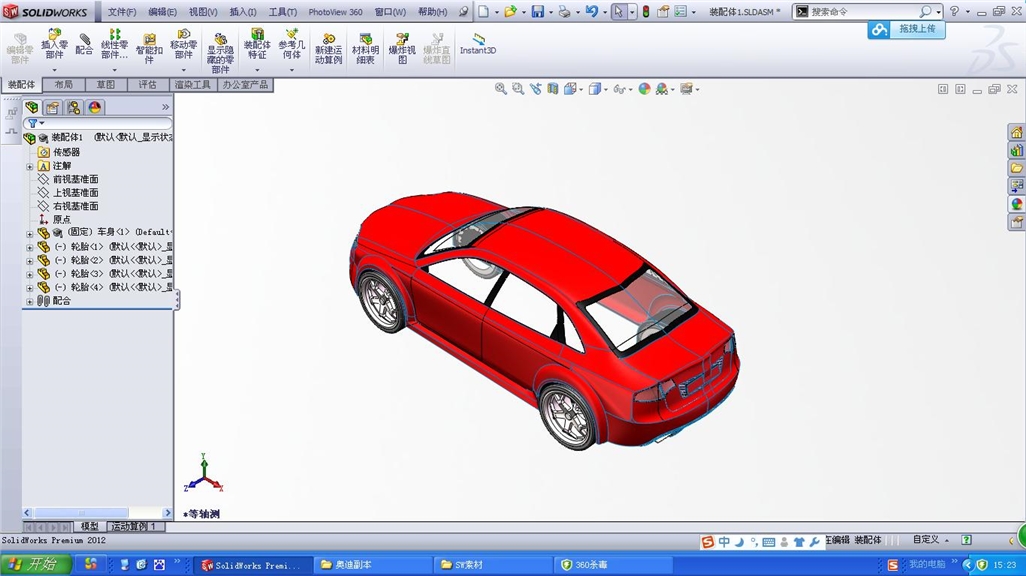This screenshot has width=1026, height=576.
Task: Click the 搜索命令 search field
Action: [867, 12]
